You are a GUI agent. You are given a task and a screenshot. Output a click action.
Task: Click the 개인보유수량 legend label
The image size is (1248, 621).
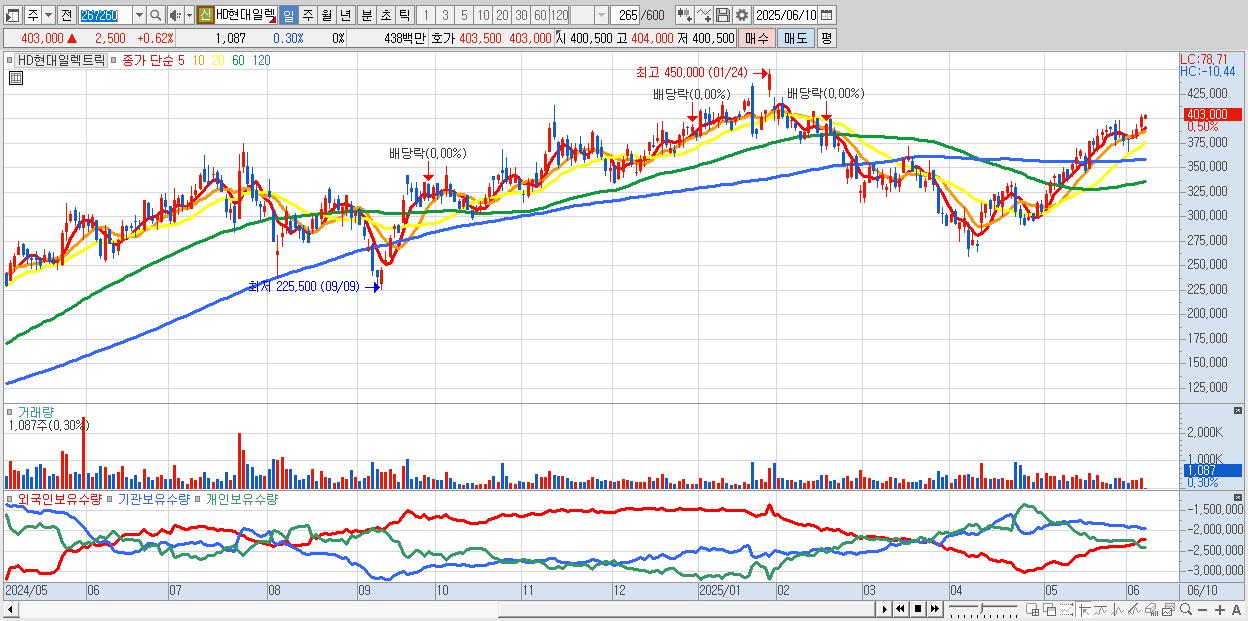coord(241,498)
